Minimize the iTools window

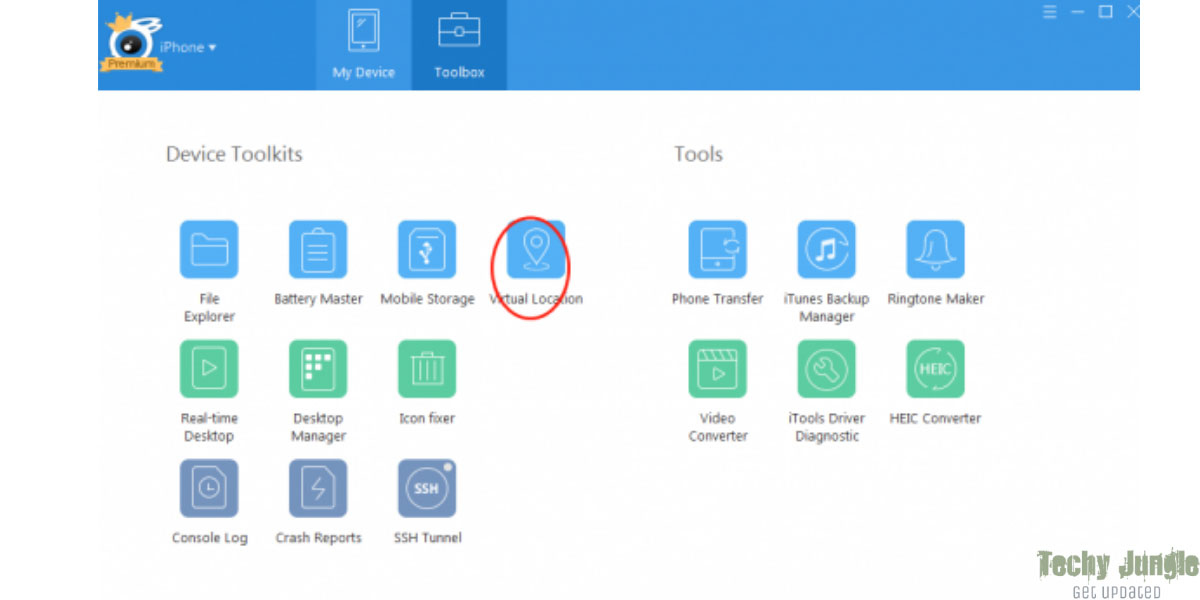tap(1077, 12)
